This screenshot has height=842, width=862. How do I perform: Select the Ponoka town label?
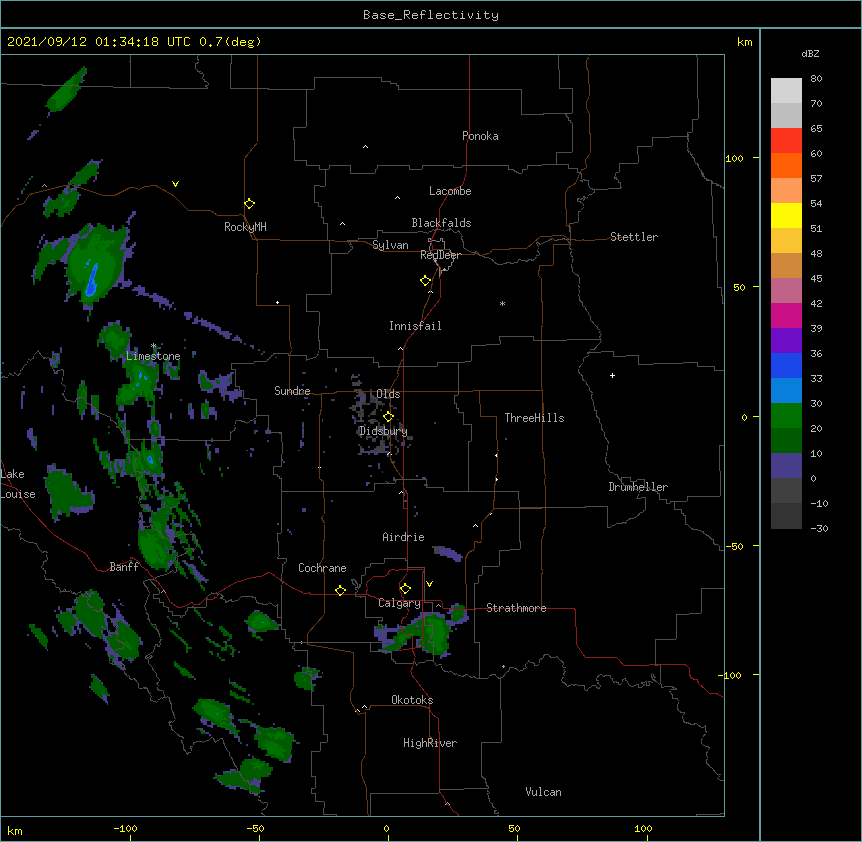[480, 136]
